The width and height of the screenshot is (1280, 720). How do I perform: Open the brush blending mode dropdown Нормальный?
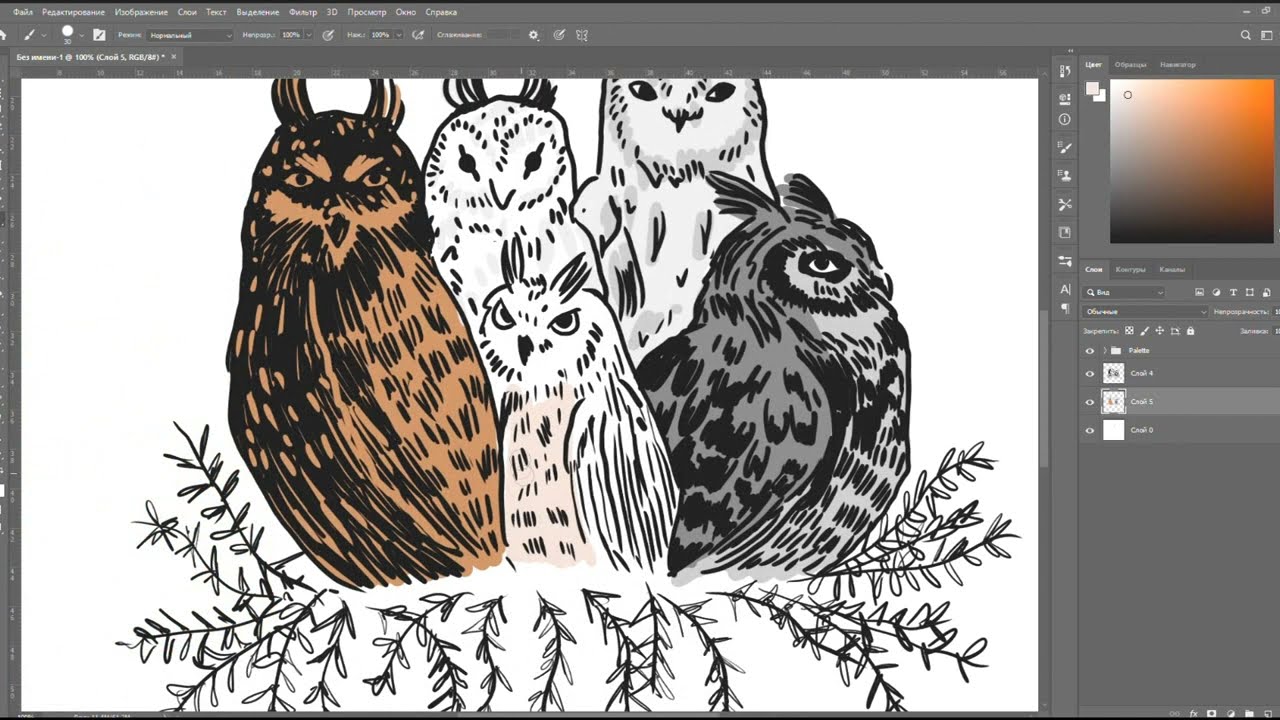(x=190, y=34)
